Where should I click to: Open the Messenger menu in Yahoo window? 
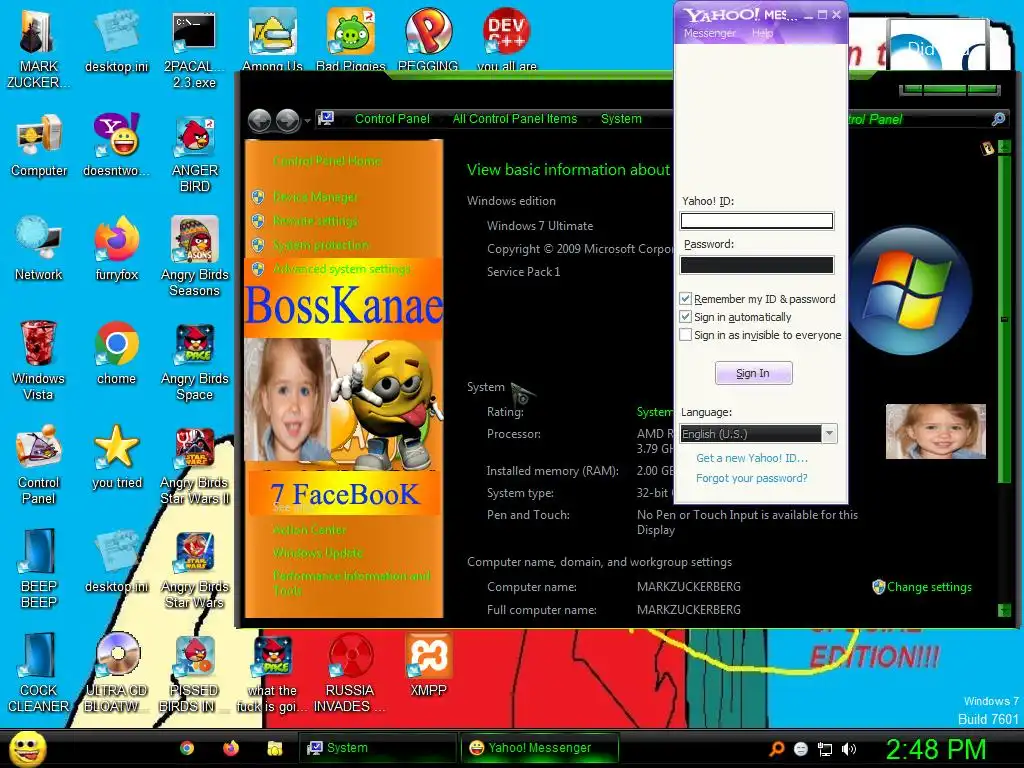point(709,33)
